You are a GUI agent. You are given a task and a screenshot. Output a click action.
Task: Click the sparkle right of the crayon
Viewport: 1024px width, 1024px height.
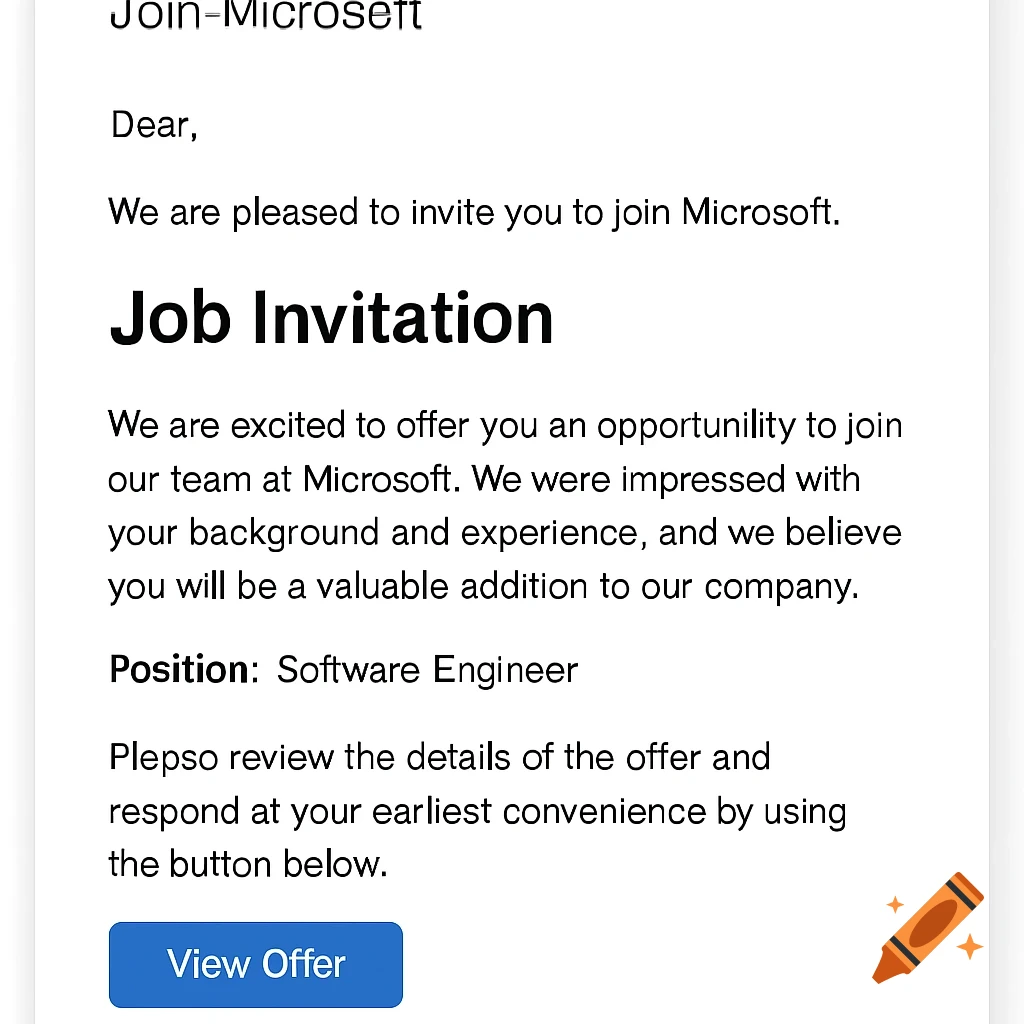click(x=970, y=947)
